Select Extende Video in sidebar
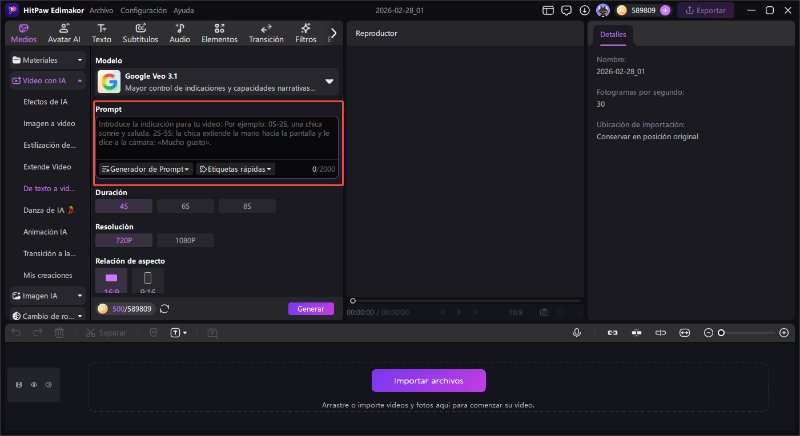This screenshot has height=436, width=800. (x=47, y=167)
